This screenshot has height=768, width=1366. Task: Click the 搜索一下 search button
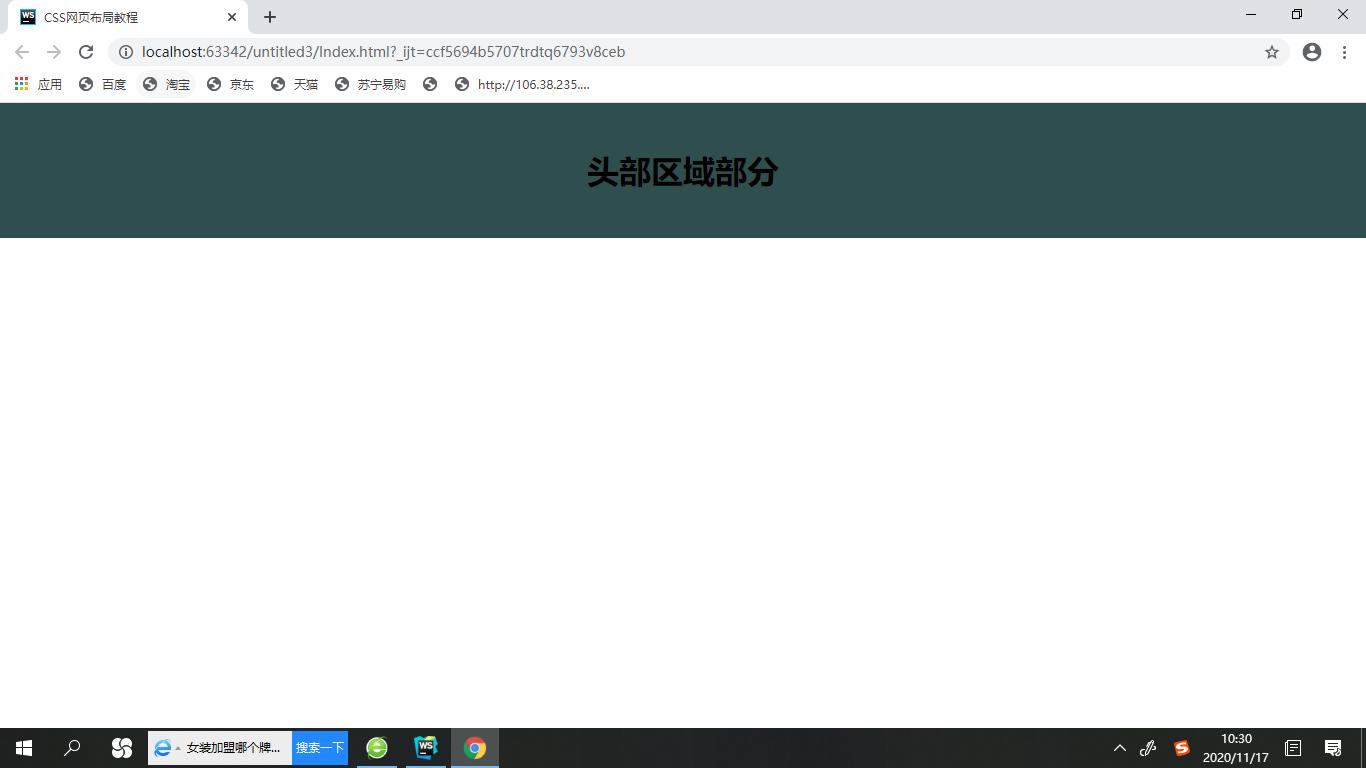(318, 747)
